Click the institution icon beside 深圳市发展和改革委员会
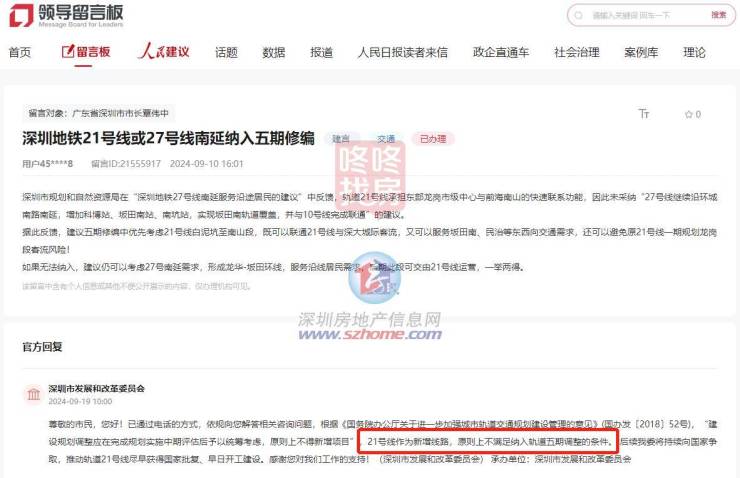The width and height of the screenshot is (740, 478). 34,394
